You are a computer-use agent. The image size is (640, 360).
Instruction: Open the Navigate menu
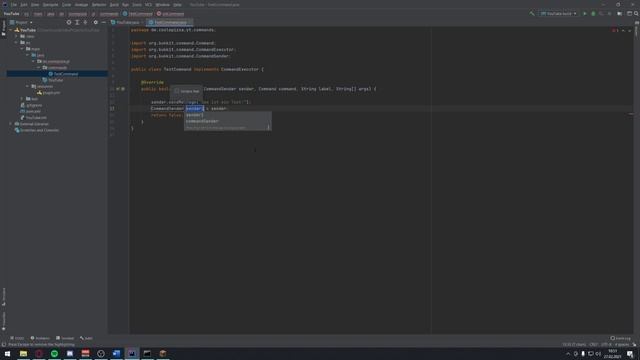(x=51, y=4)
